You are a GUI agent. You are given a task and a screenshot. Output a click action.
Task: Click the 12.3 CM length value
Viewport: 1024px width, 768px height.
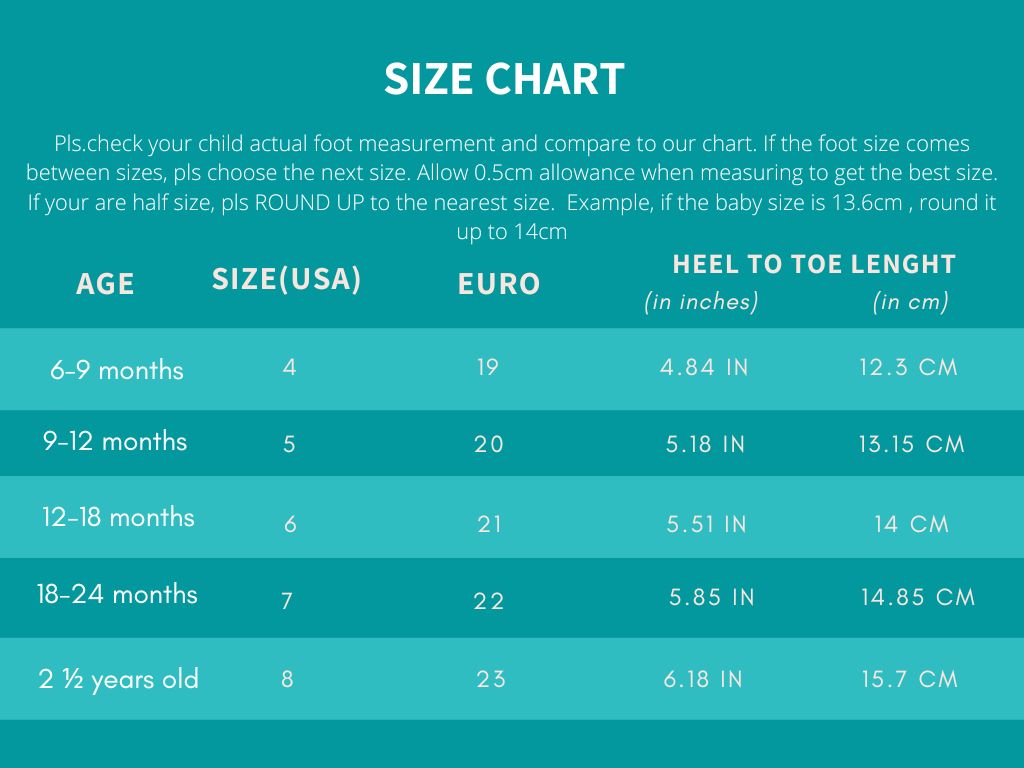pyautogui.click(x=908, y=367)
